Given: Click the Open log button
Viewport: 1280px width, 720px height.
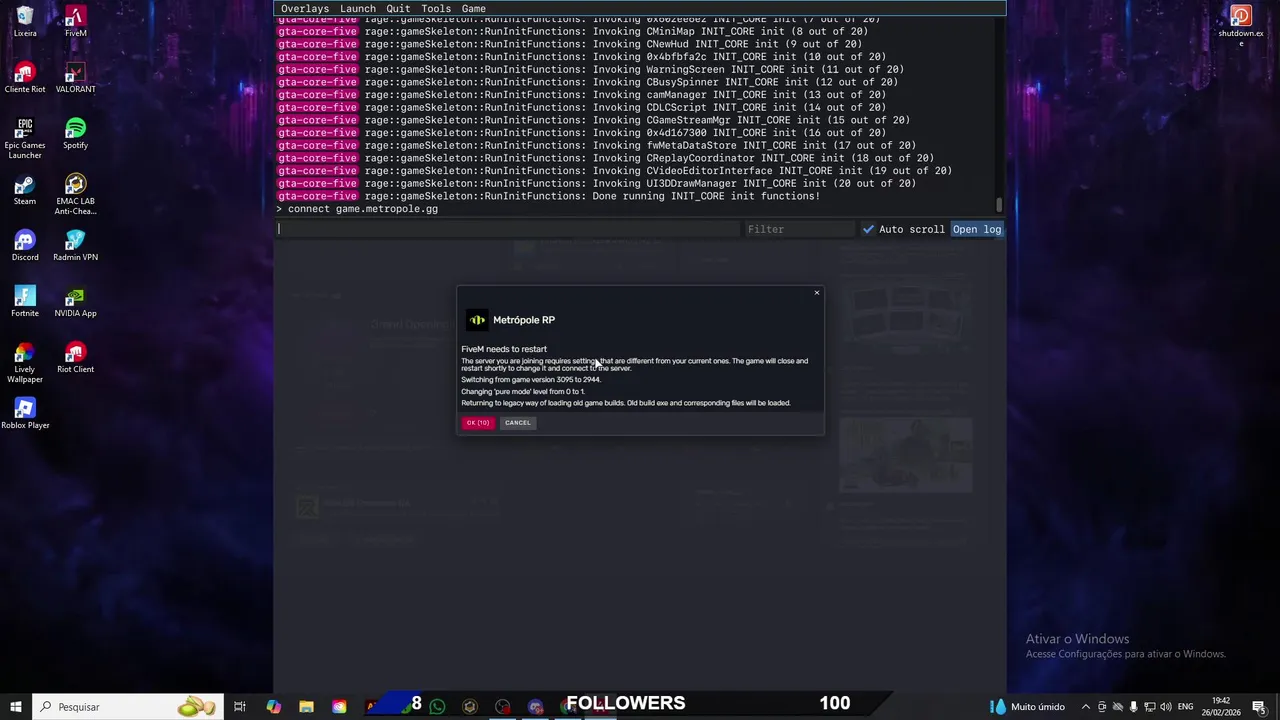Looking at the screenshot, I should point(977,229).
